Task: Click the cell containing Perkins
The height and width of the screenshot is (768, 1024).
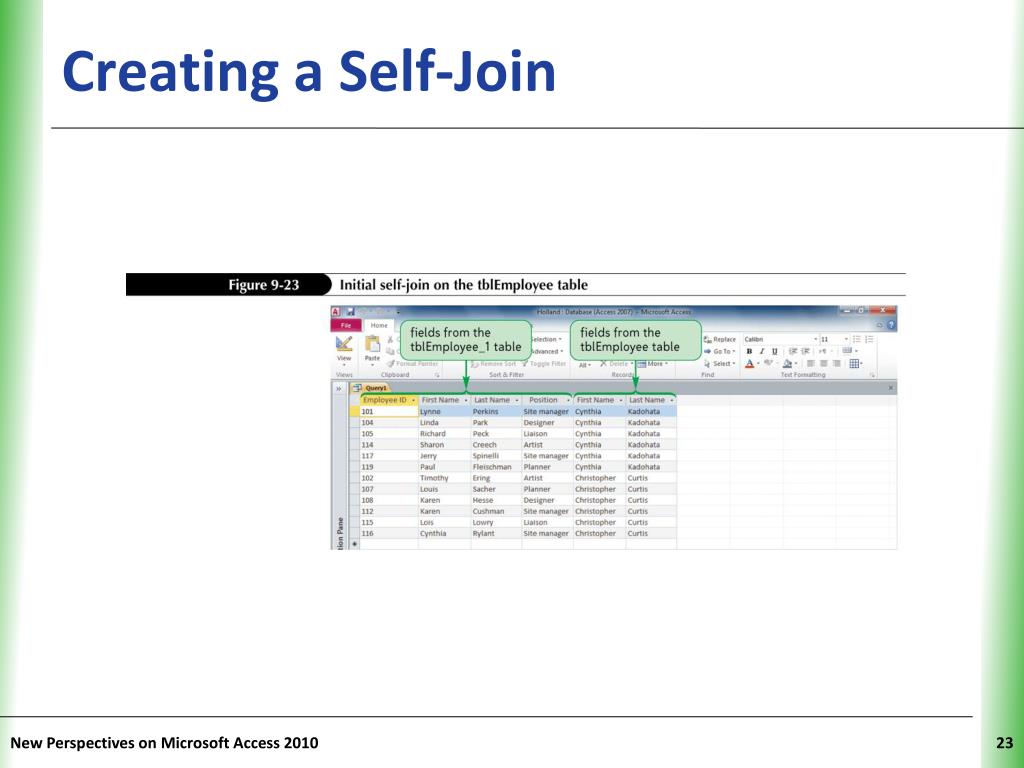Action: click(x=496, y=412)
